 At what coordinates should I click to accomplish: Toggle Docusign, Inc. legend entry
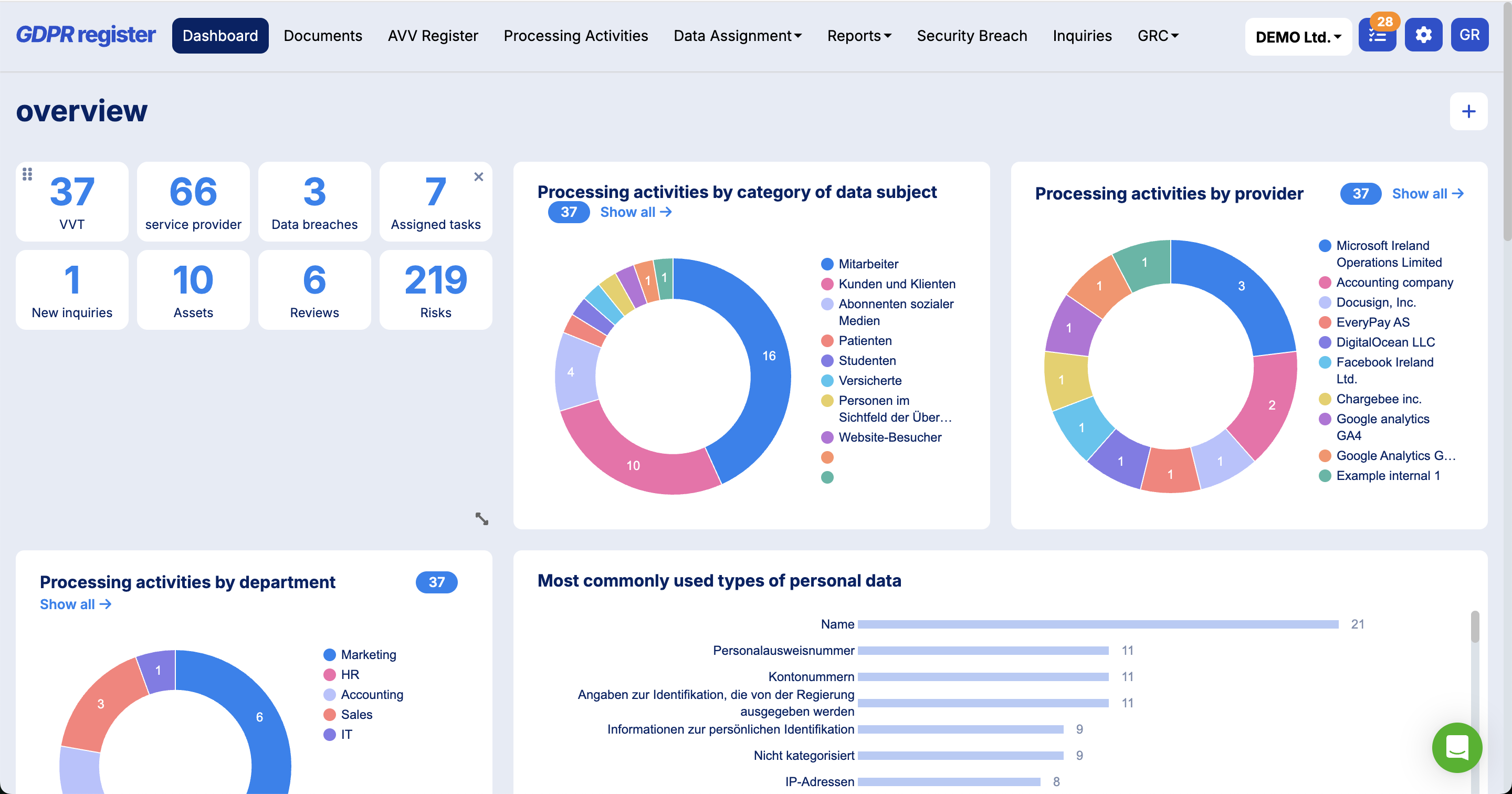[1368, 302]
